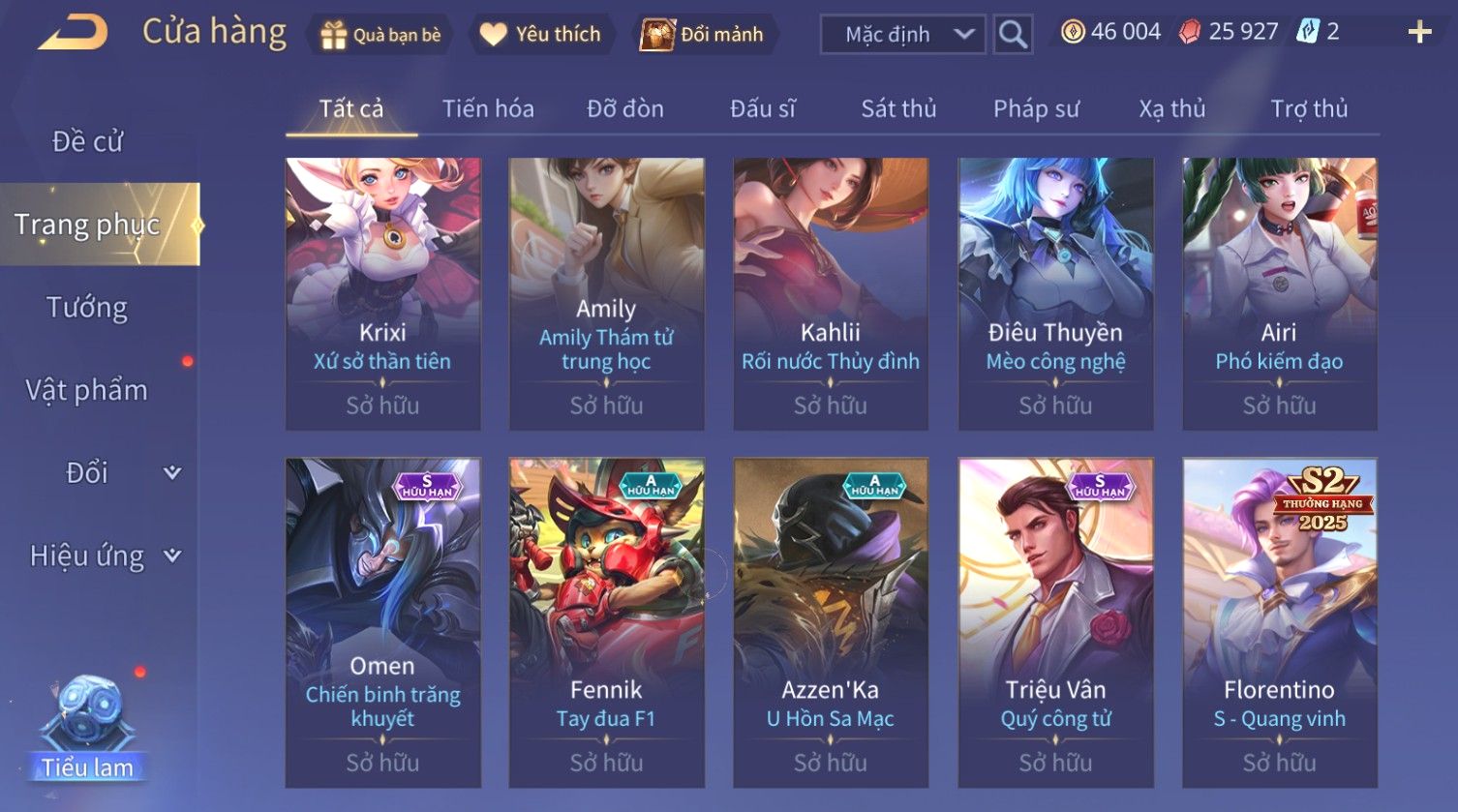Open the Mặc định sort dropdown
Screen dimensions: 1458x812
902,35
